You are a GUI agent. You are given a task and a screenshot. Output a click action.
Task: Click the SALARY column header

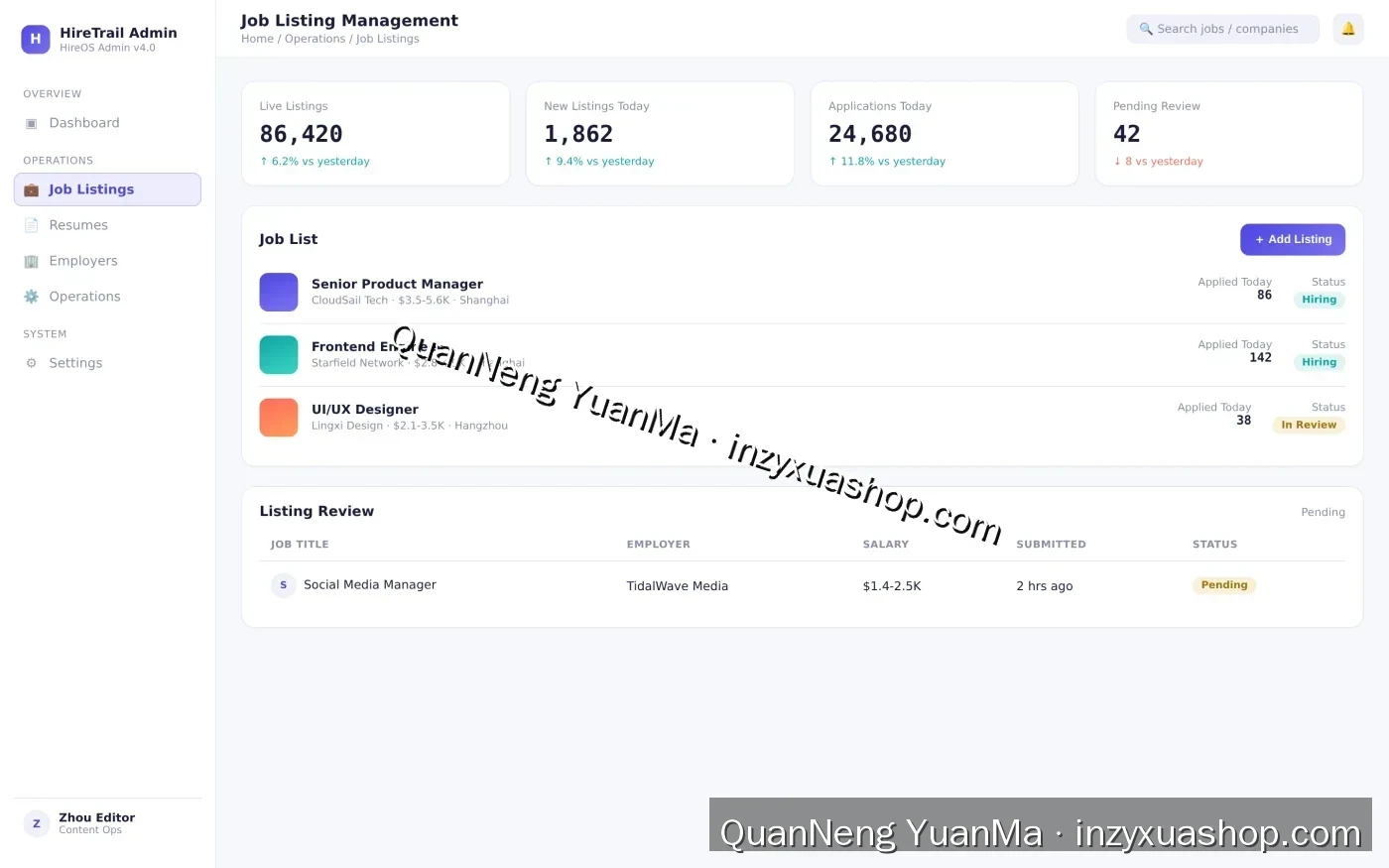click(886, 545)
